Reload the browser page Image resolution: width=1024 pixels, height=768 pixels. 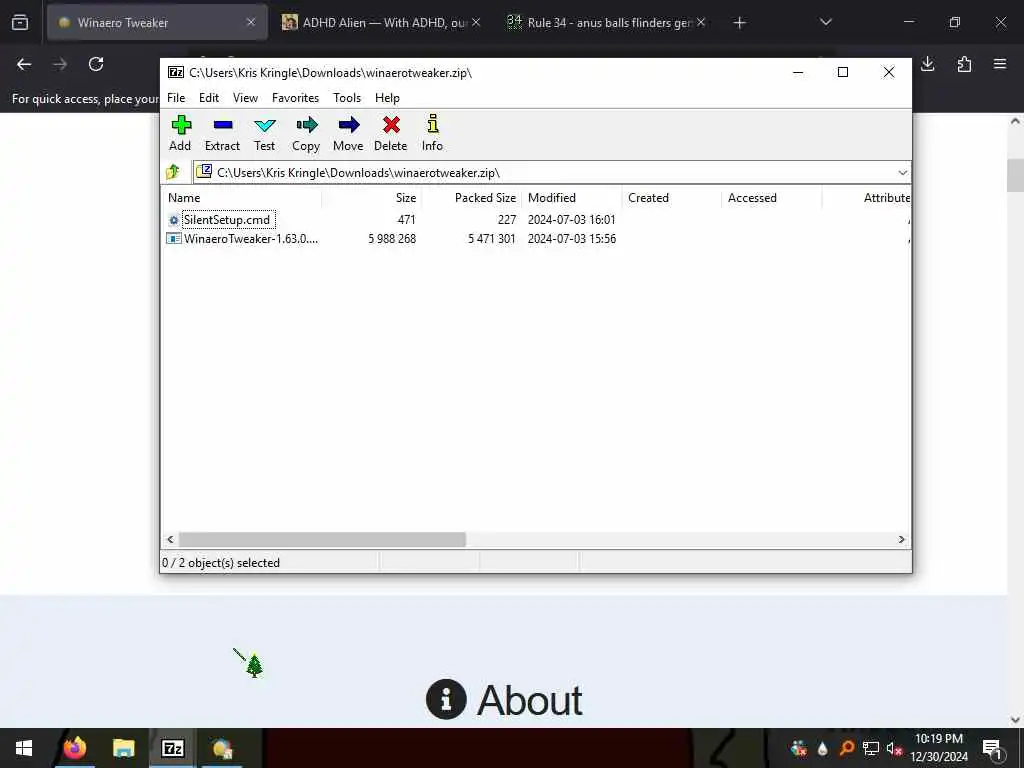pos(96,64)
